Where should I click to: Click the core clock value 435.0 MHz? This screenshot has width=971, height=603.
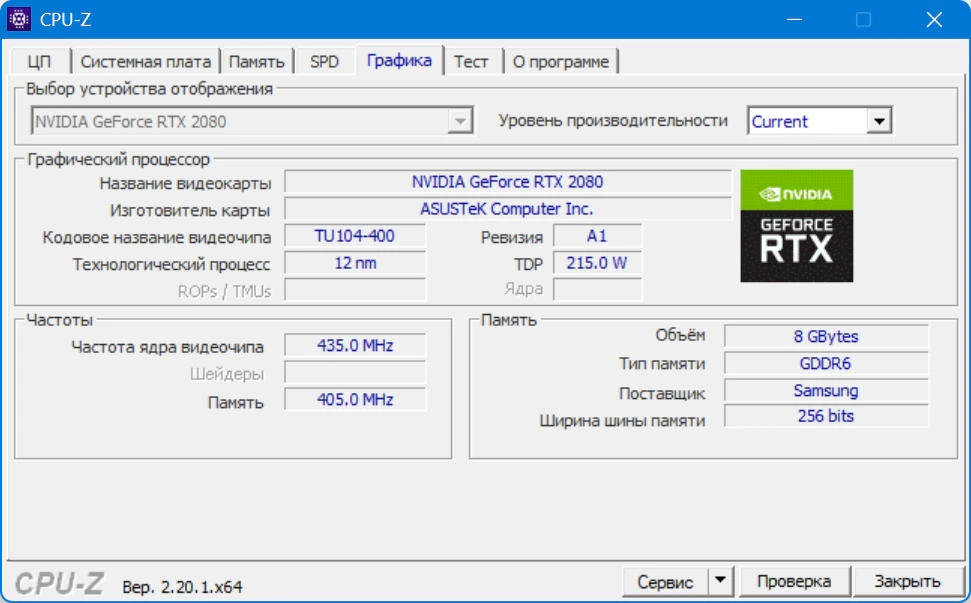[x=355, y=345]
